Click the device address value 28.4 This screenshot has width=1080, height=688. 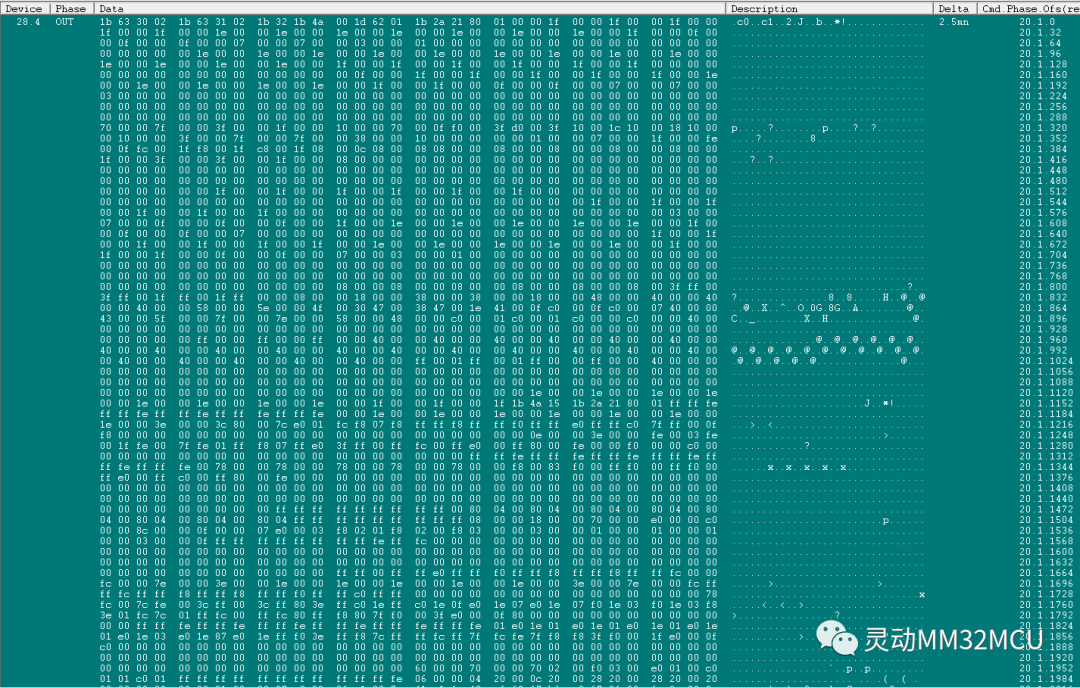pyautogui.click(x=27, y=21)
